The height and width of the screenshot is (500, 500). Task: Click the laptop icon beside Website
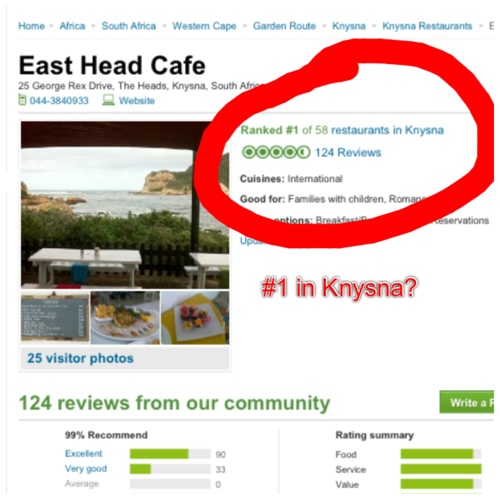[x=108, y=100]
